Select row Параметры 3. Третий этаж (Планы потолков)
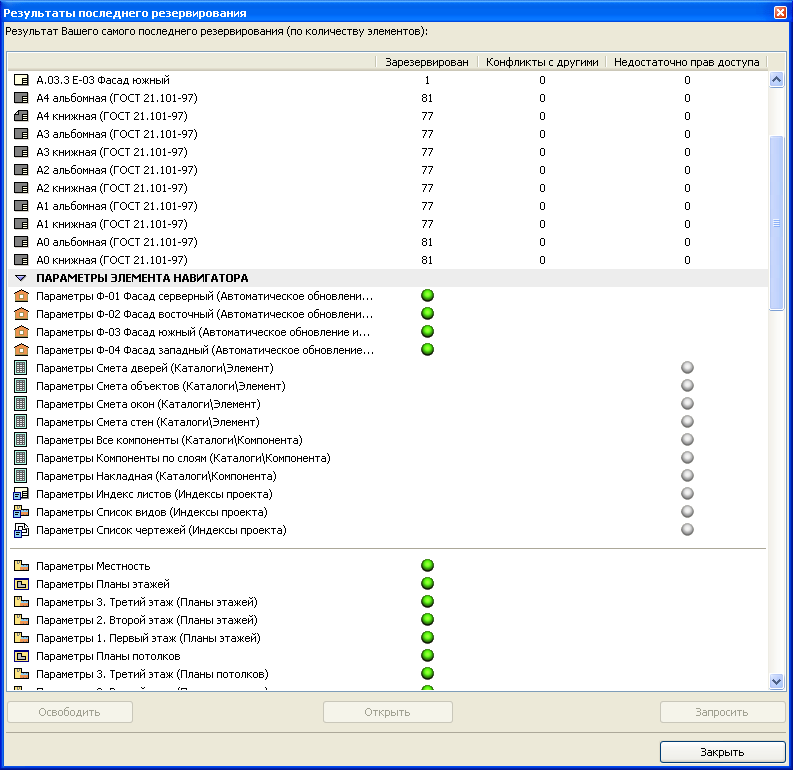 (x=388, y=674)
